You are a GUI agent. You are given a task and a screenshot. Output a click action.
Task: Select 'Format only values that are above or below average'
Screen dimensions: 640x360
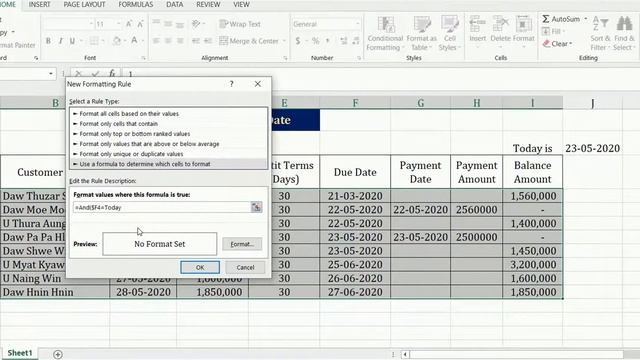[x=169, y=144]
